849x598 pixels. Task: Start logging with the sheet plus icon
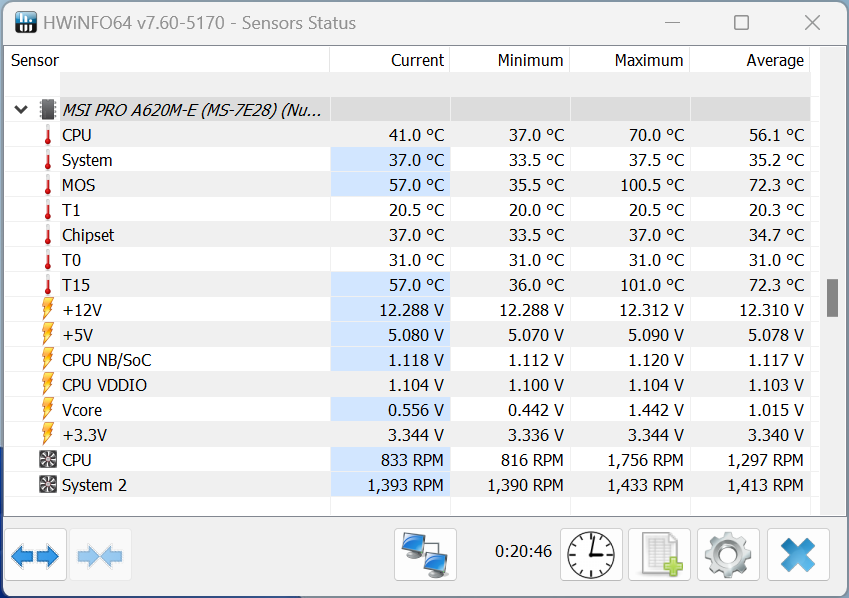coord(660,554)
